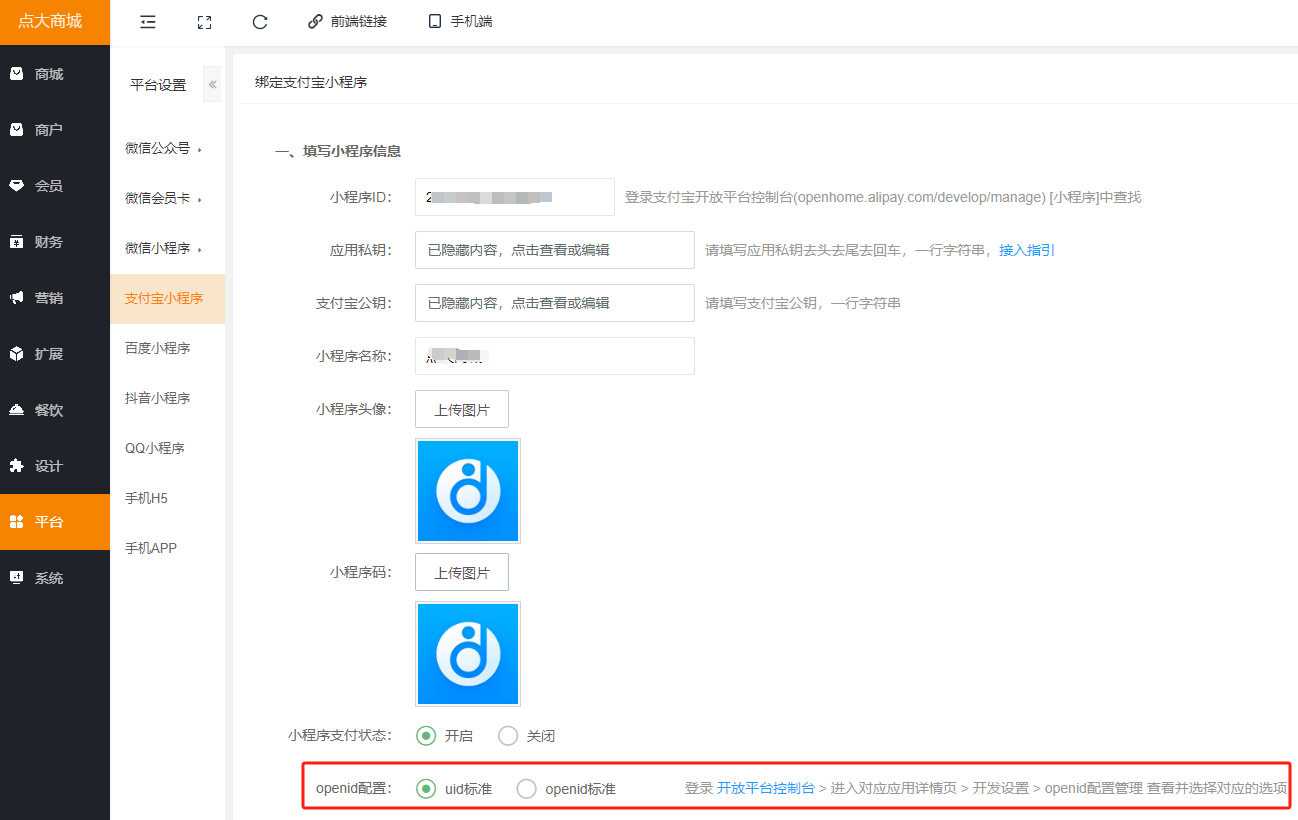Open the 开放平台控制台 link
1298x820 pixels.
pos(766,788)
